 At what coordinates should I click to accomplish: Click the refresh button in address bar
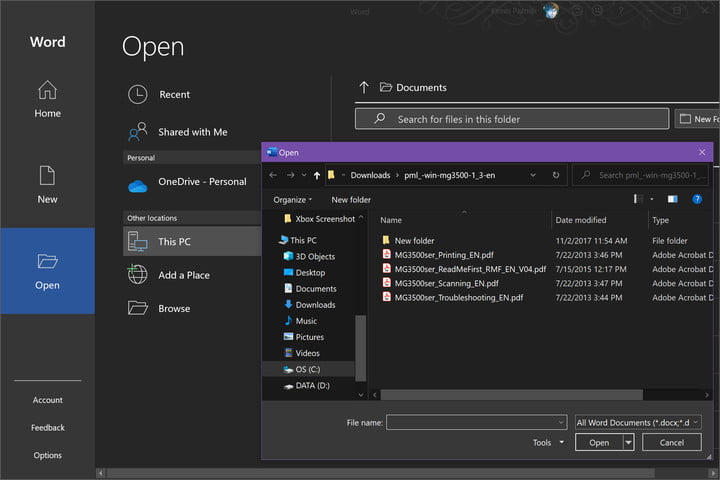[556, 175]
